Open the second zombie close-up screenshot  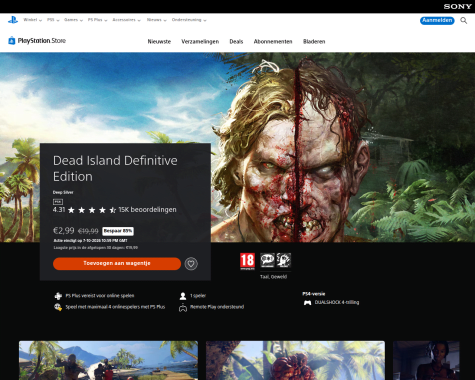(295, 360)
